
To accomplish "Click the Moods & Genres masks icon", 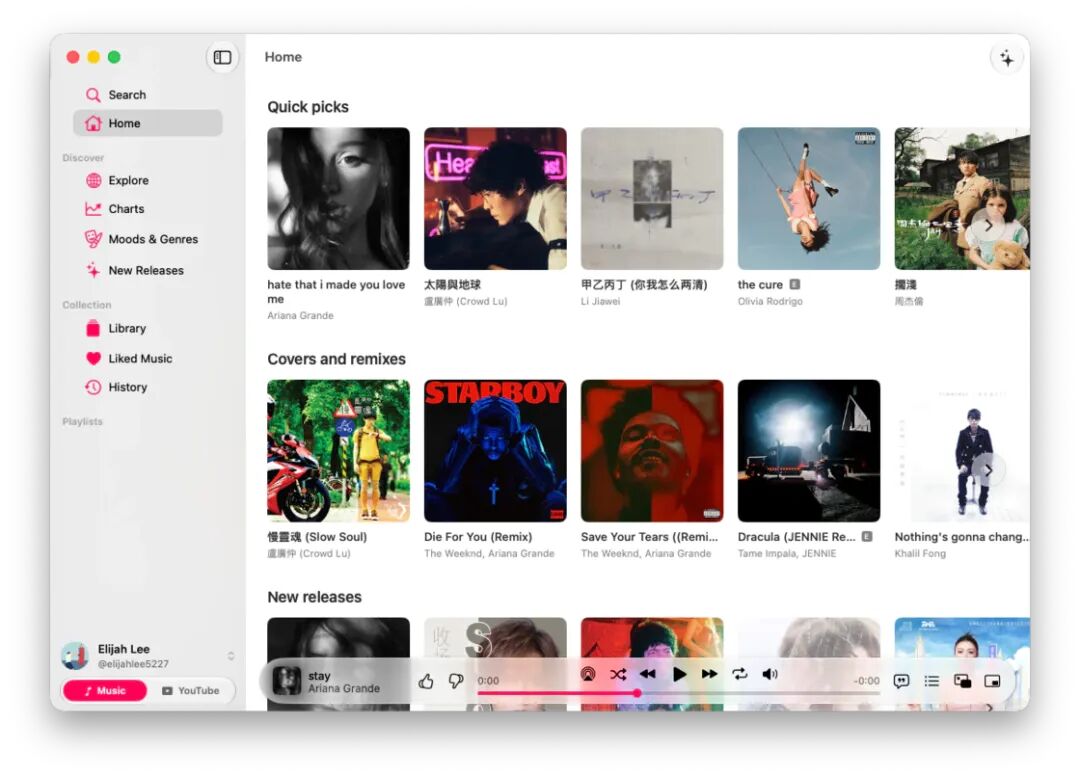I will coord(93,239).
